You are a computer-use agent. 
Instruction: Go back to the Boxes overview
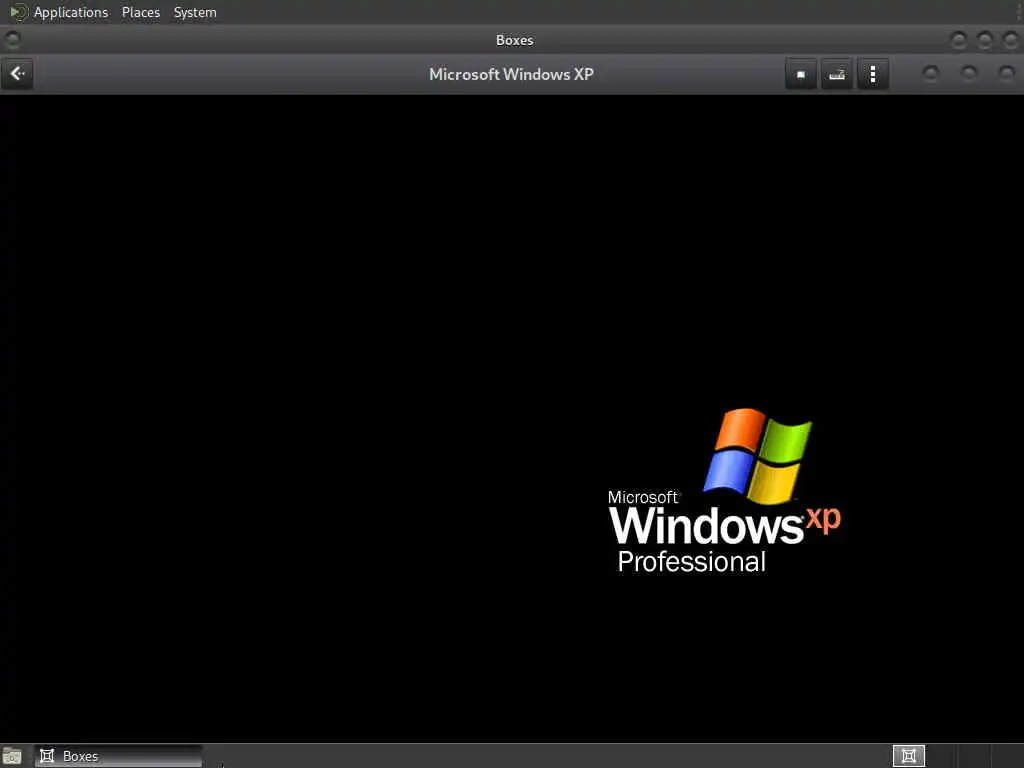pos(18,74)
